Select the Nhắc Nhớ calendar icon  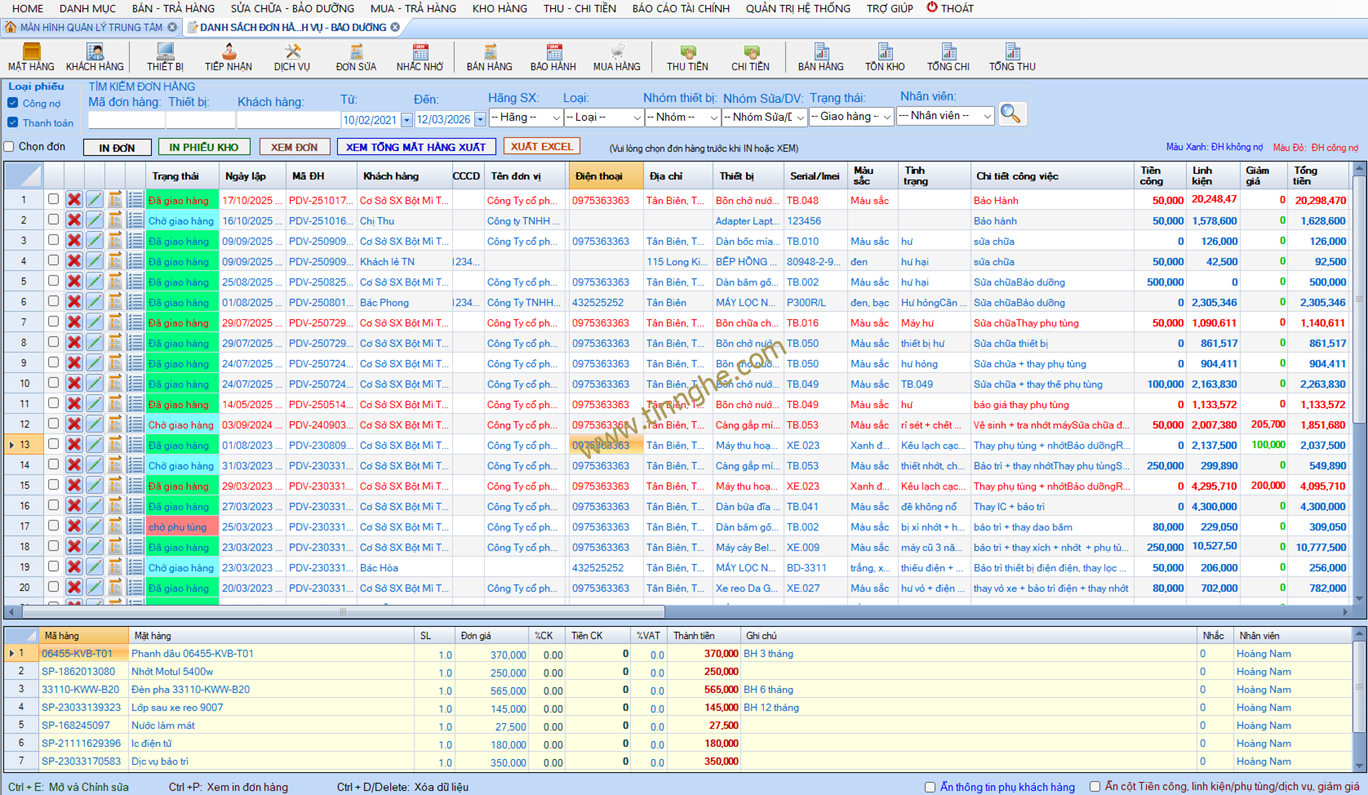click(419, 57)
